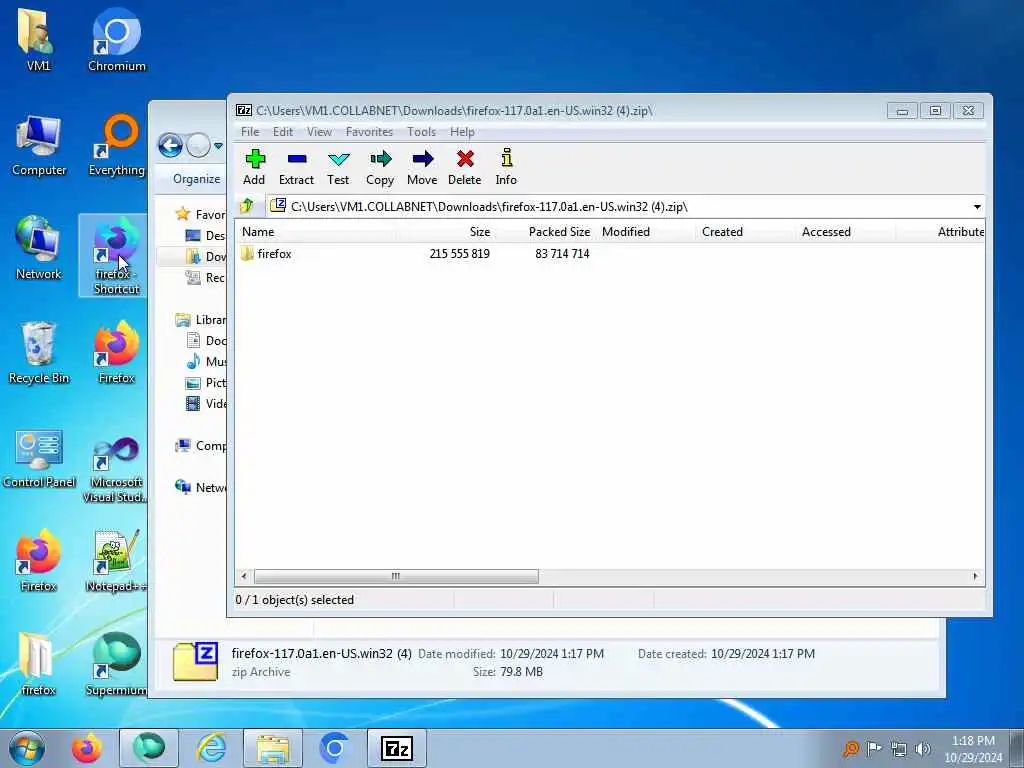Image resolution: width=1024 pixels, height=768 pixels.
Task: Select the firefox folder desktop icon
Action: 38,665
